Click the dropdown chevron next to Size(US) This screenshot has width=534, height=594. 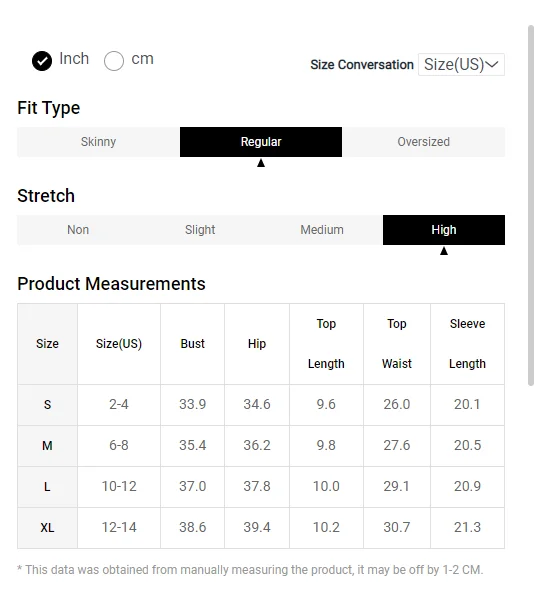pos(492,64)
